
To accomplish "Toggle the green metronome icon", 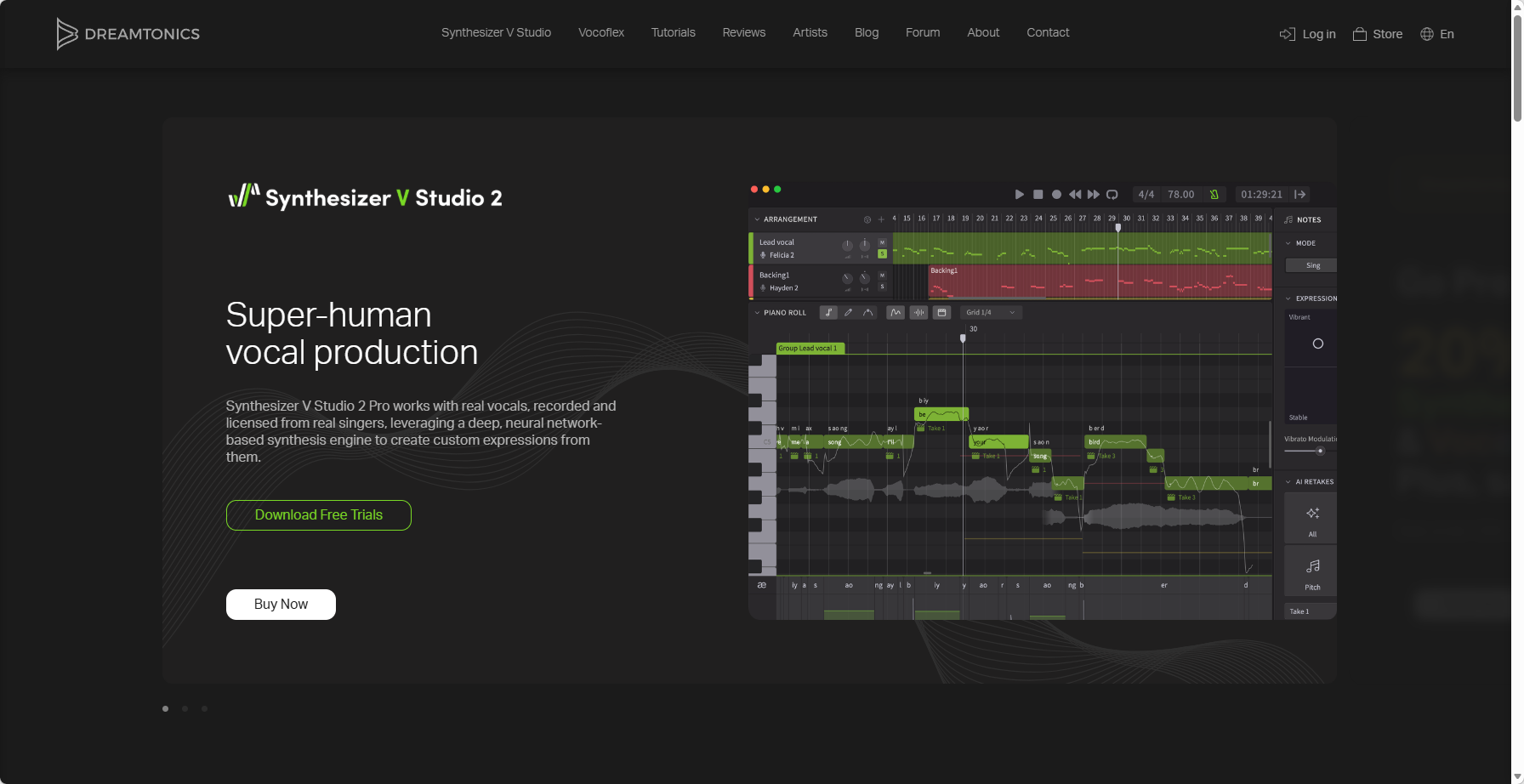I will [1214, 195].
